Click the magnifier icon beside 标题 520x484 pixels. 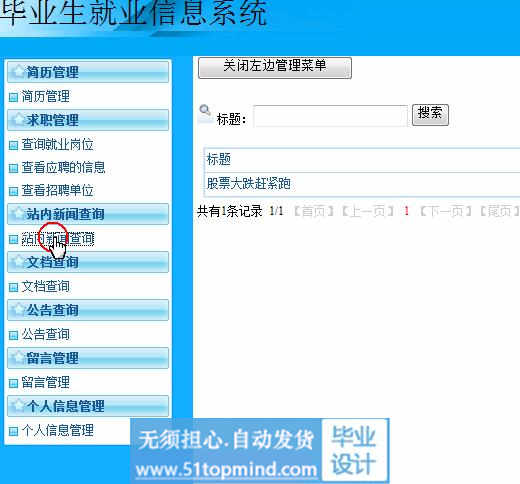coord(205,111)
